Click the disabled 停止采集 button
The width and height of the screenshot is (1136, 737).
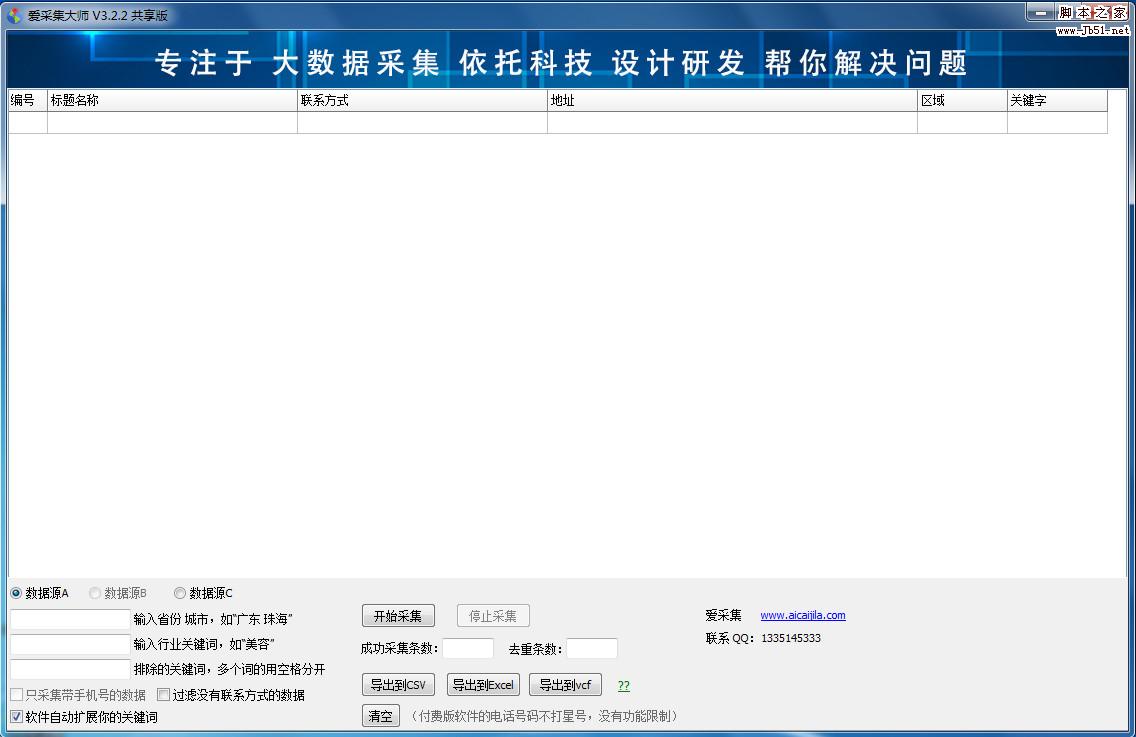point(492,615)
